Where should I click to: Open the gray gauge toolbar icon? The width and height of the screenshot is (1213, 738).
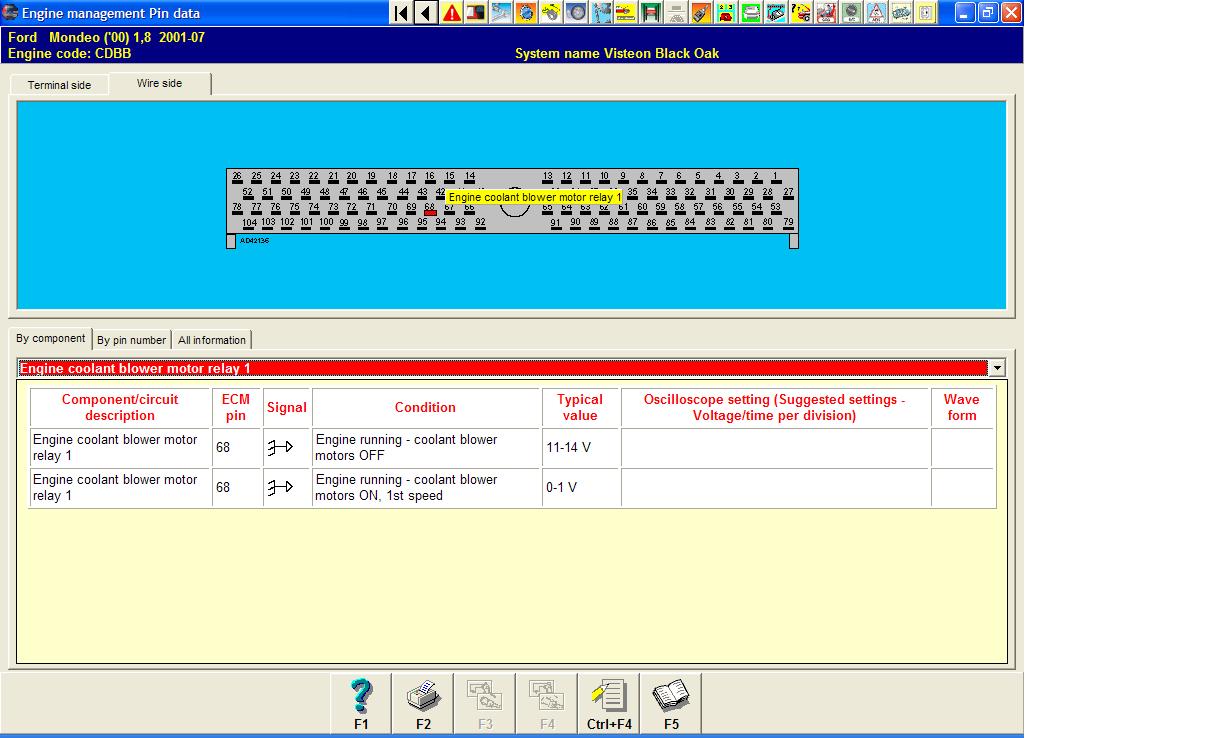click(851, 13)
